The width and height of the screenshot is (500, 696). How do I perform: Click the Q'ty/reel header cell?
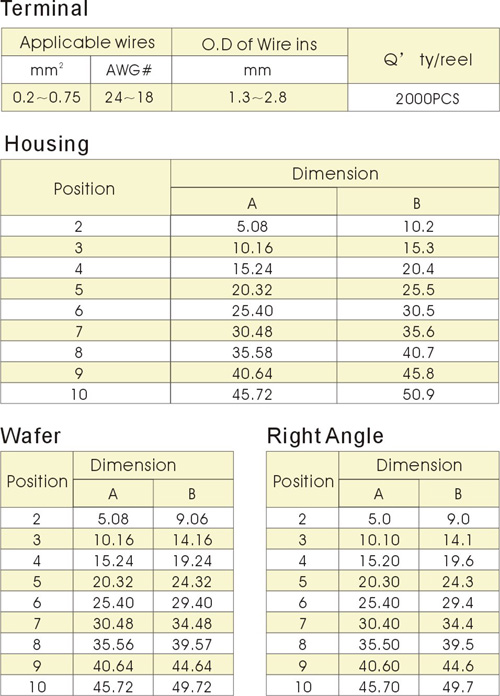pyautogui.click(x=423, y=56)
